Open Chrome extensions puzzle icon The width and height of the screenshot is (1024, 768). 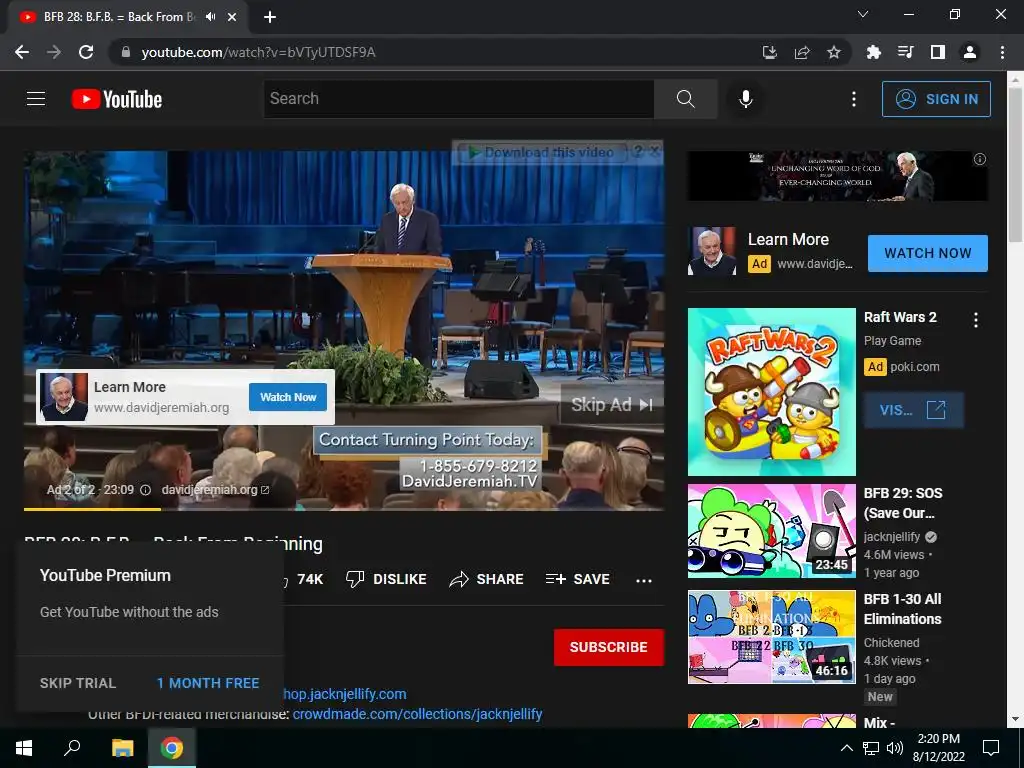coord(873,52)
